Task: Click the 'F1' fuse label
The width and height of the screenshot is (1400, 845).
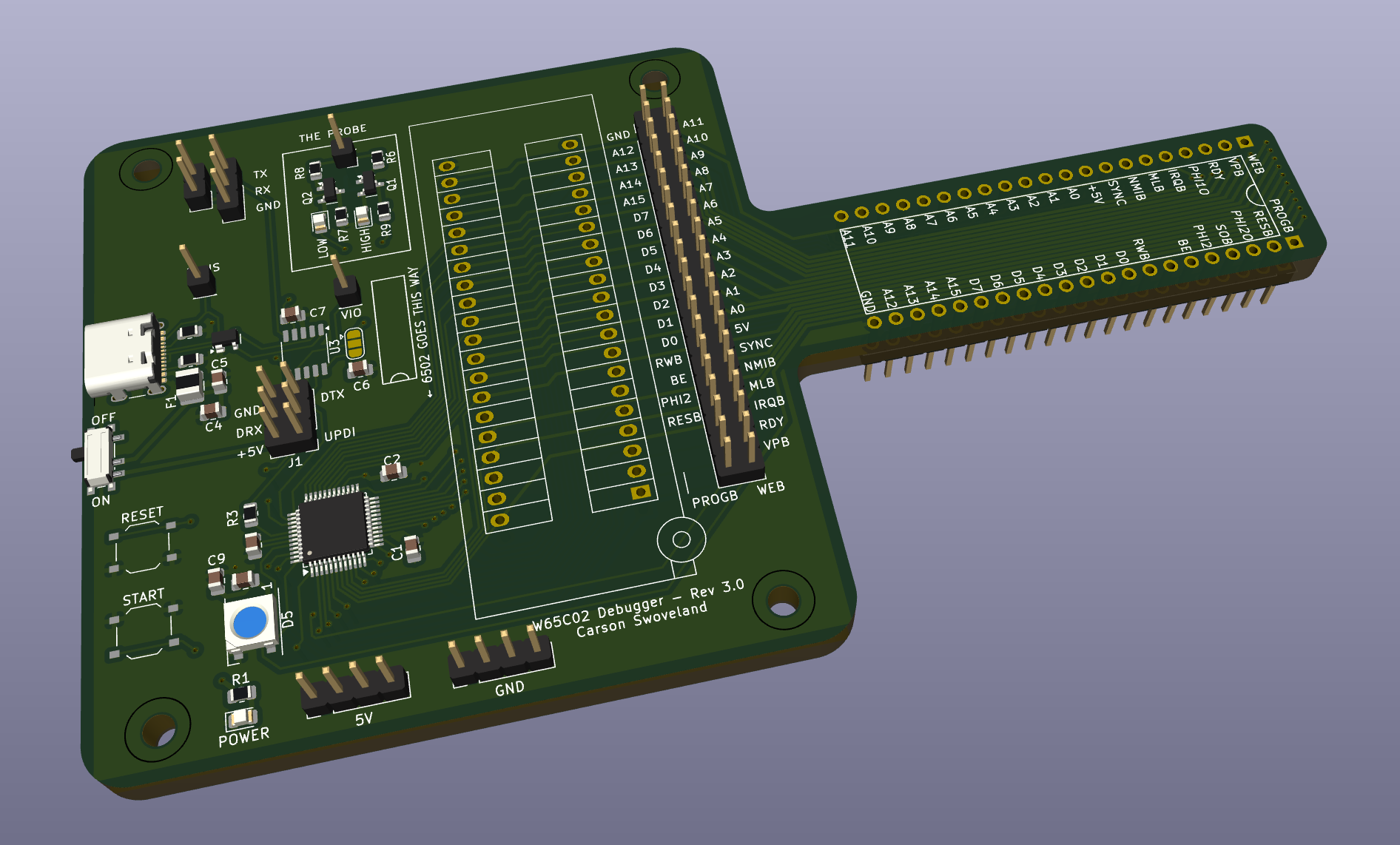Action: click(x=172, y=402)
